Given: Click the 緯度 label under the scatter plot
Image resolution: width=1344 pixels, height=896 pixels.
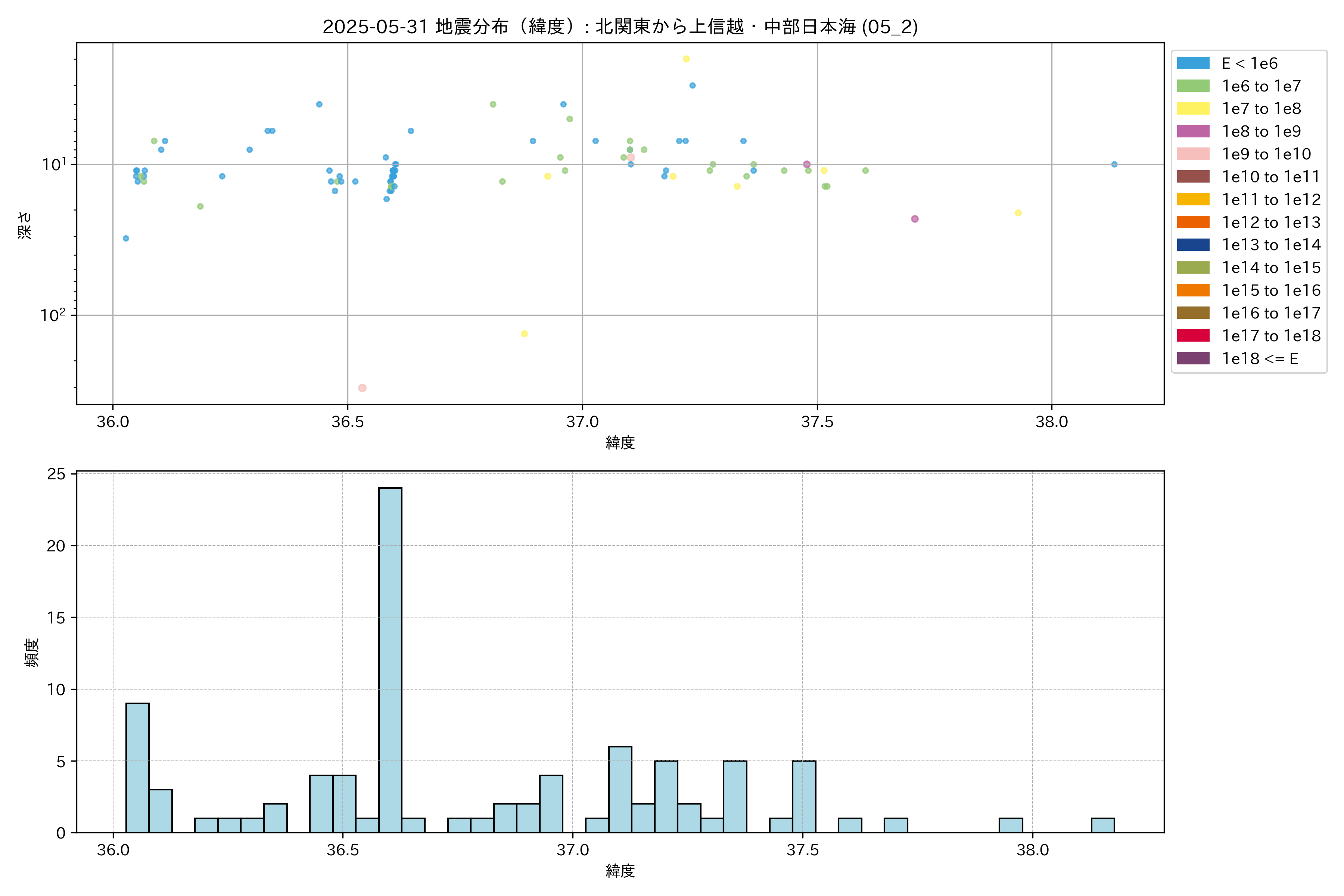Looking at the screenshot, I should tap(620, 443).
